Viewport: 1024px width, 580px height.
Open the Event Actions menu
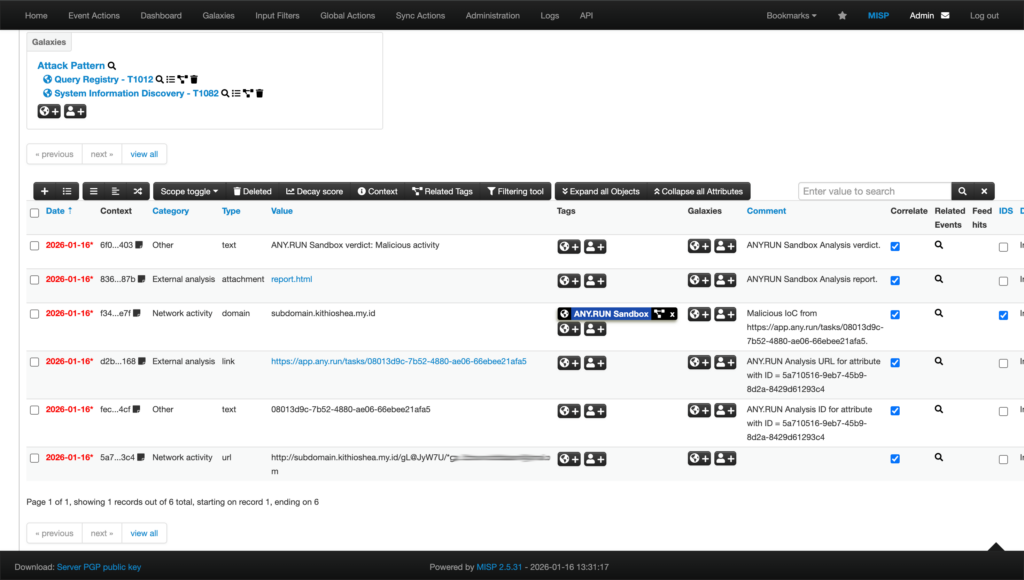coord(94,16)
